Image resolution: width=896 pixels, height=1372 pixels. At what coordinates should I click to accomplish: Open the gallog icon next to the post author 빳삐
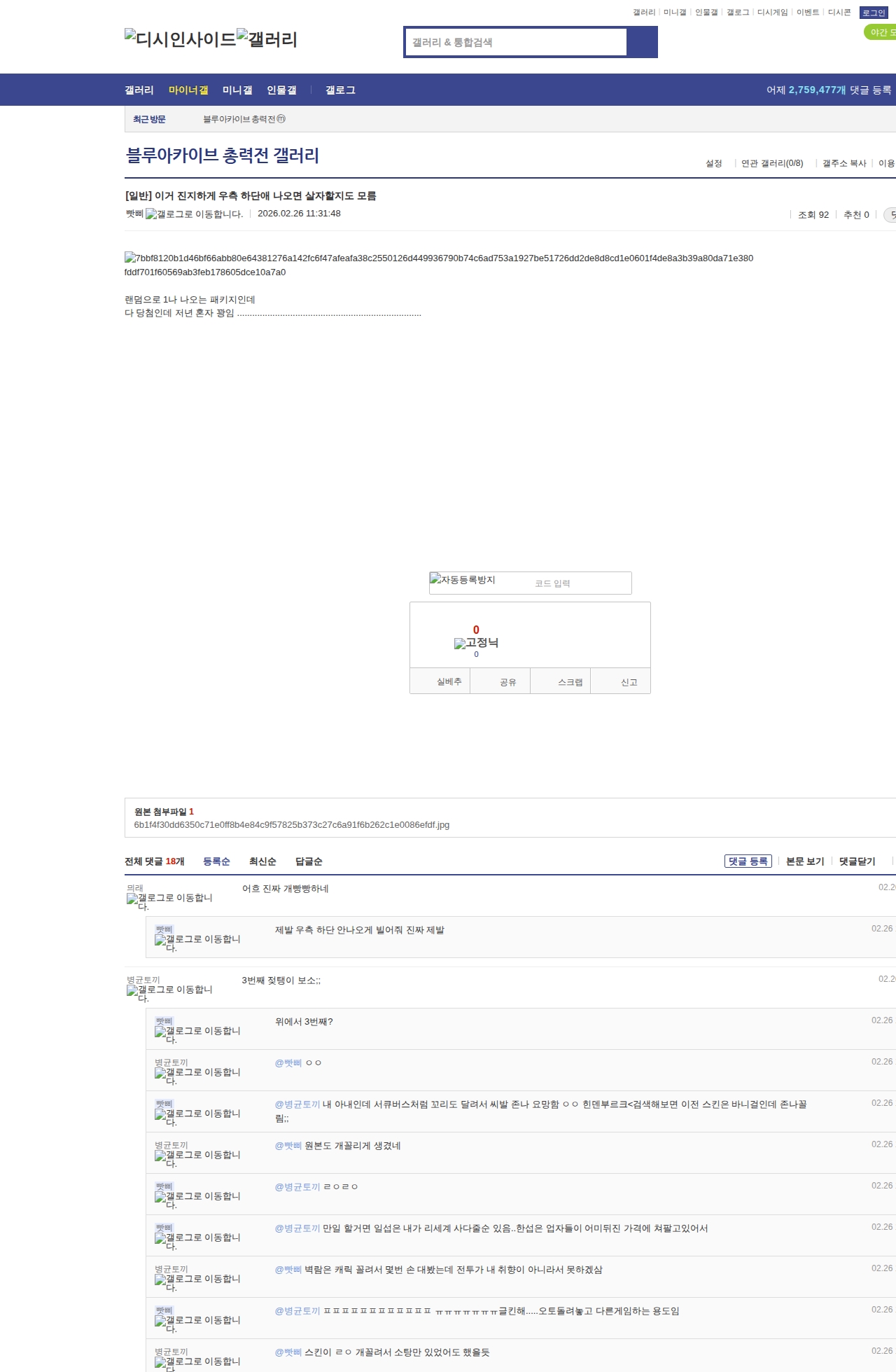click(195, 214)
